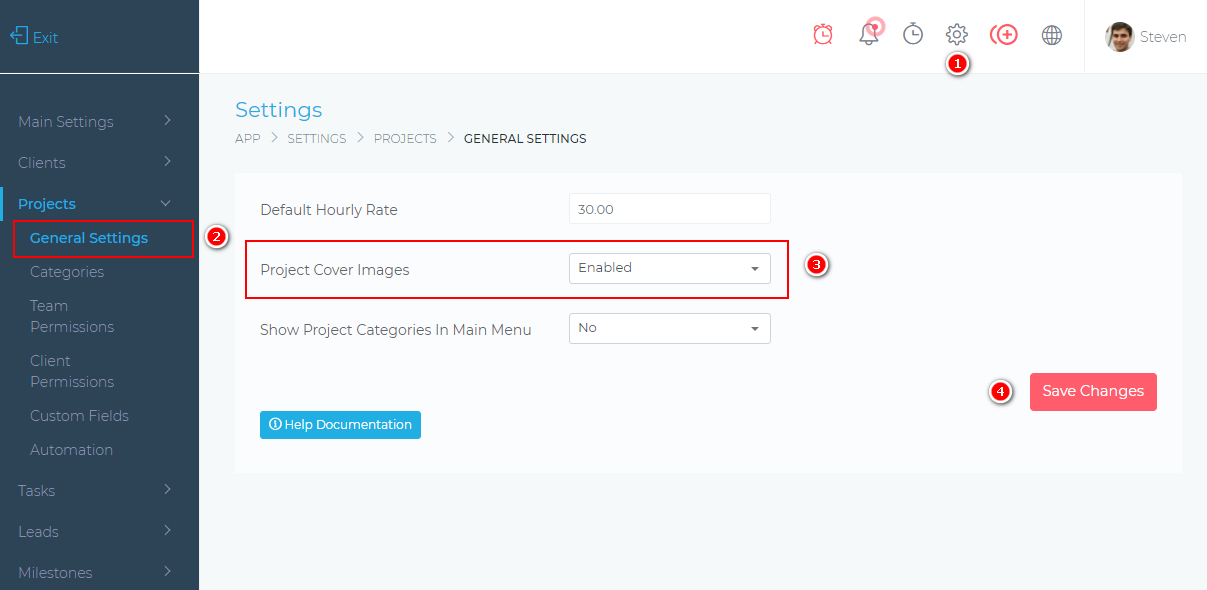Open the notifications bell icon
1207x590 pixels.
[x=869, y=35]
